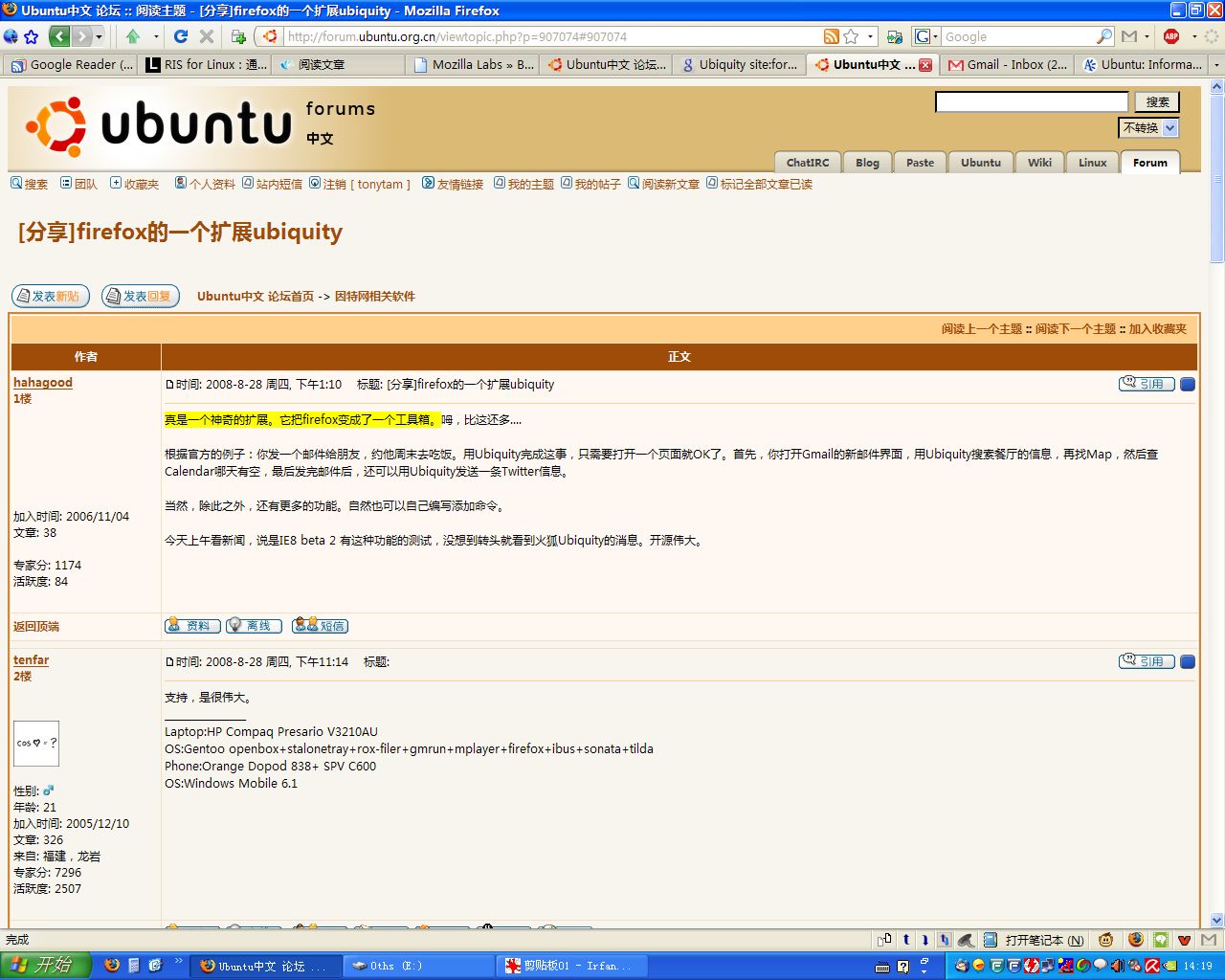Screen dimensions: 1225x980
Task: Click the 返回顶端 back-to-top link
Action: click(36, 627)
